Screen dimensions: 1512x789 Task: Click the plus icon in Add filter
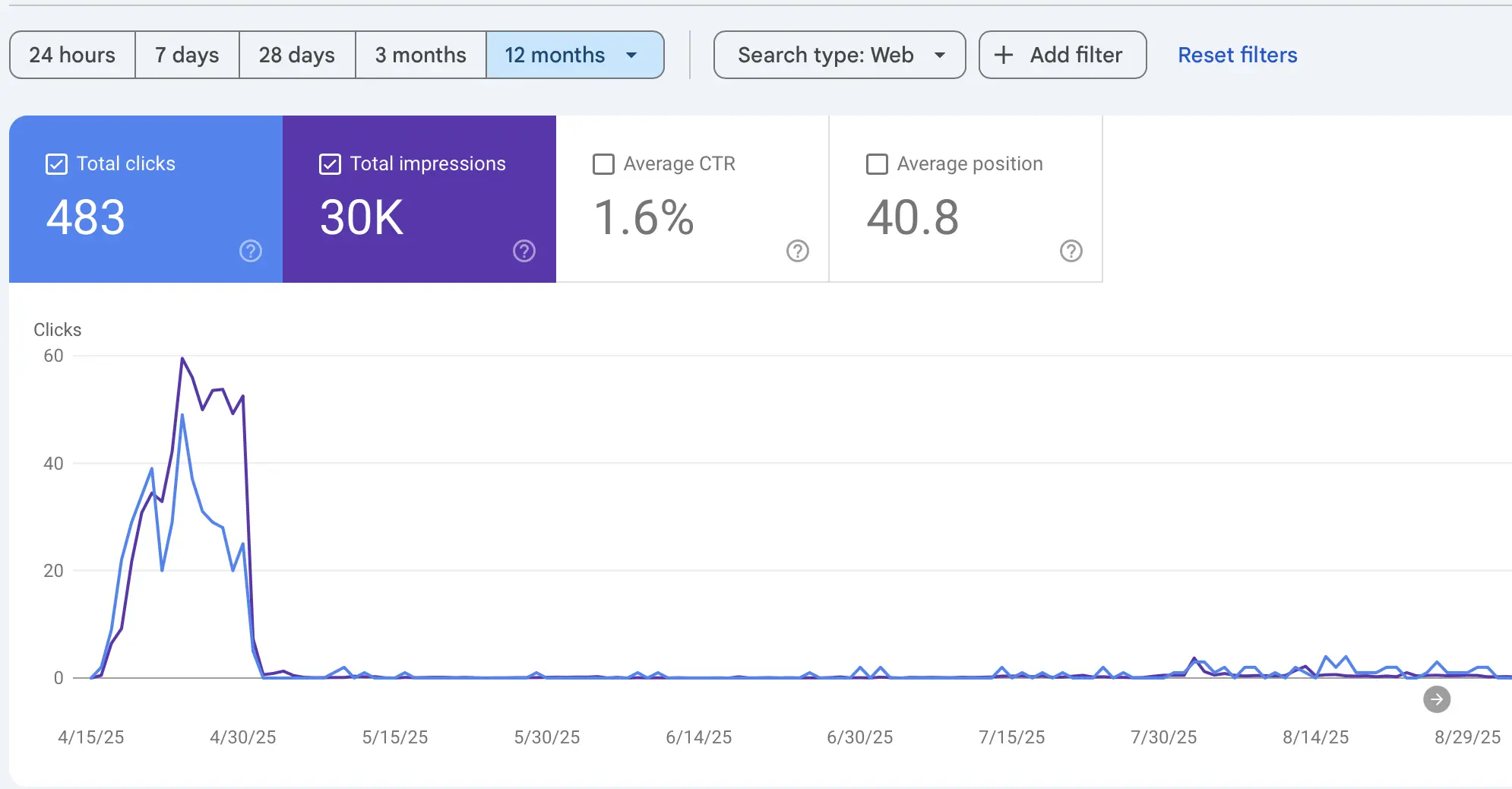click(1004, 55)
